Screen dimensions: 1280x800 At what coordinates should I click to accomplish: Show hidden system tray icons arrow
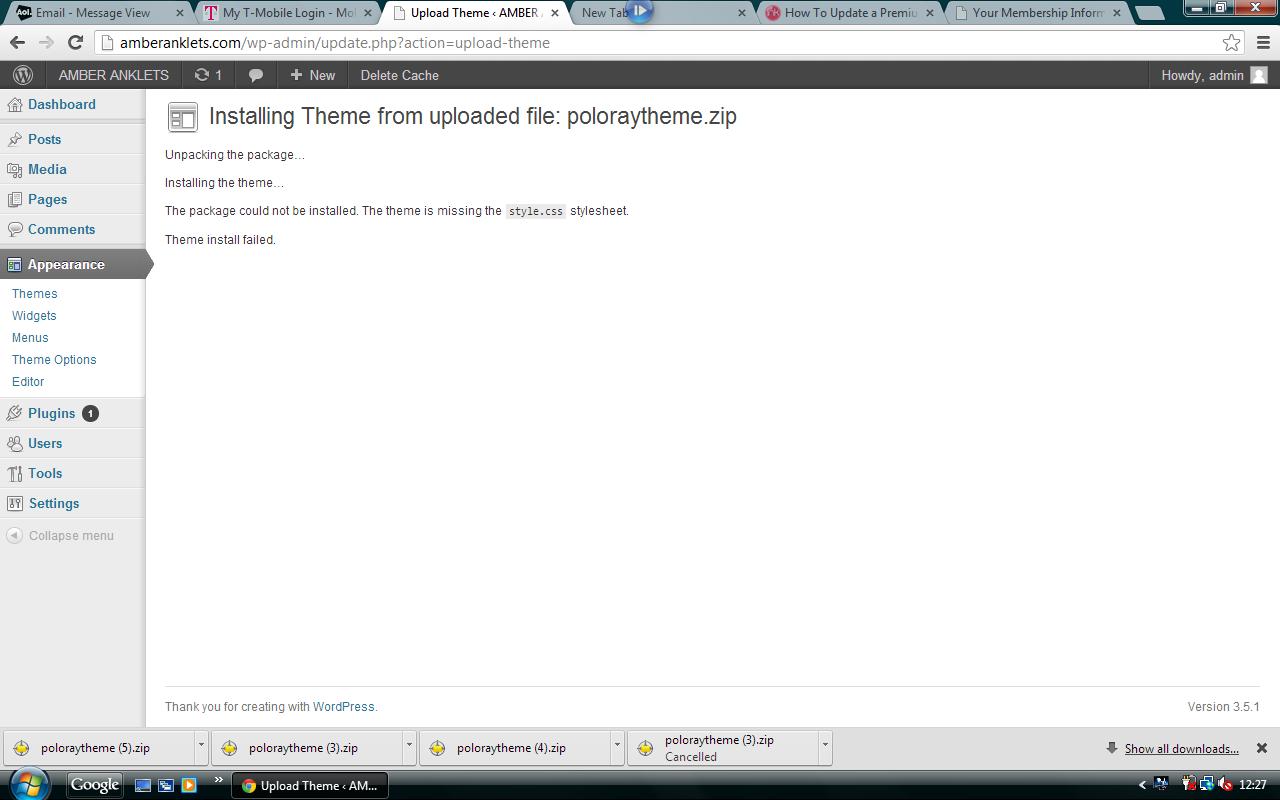point(1142,785)
